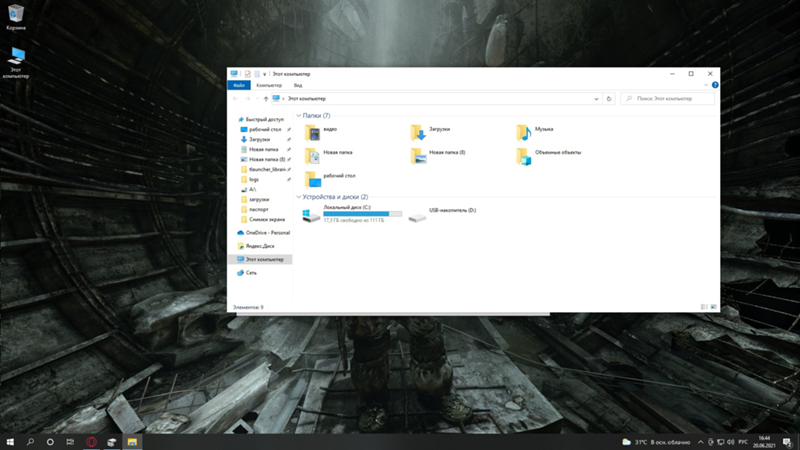This screenshot has height=450, width=800.
Task: Refresh the Этот компьютер view
Action: point(609,98)
